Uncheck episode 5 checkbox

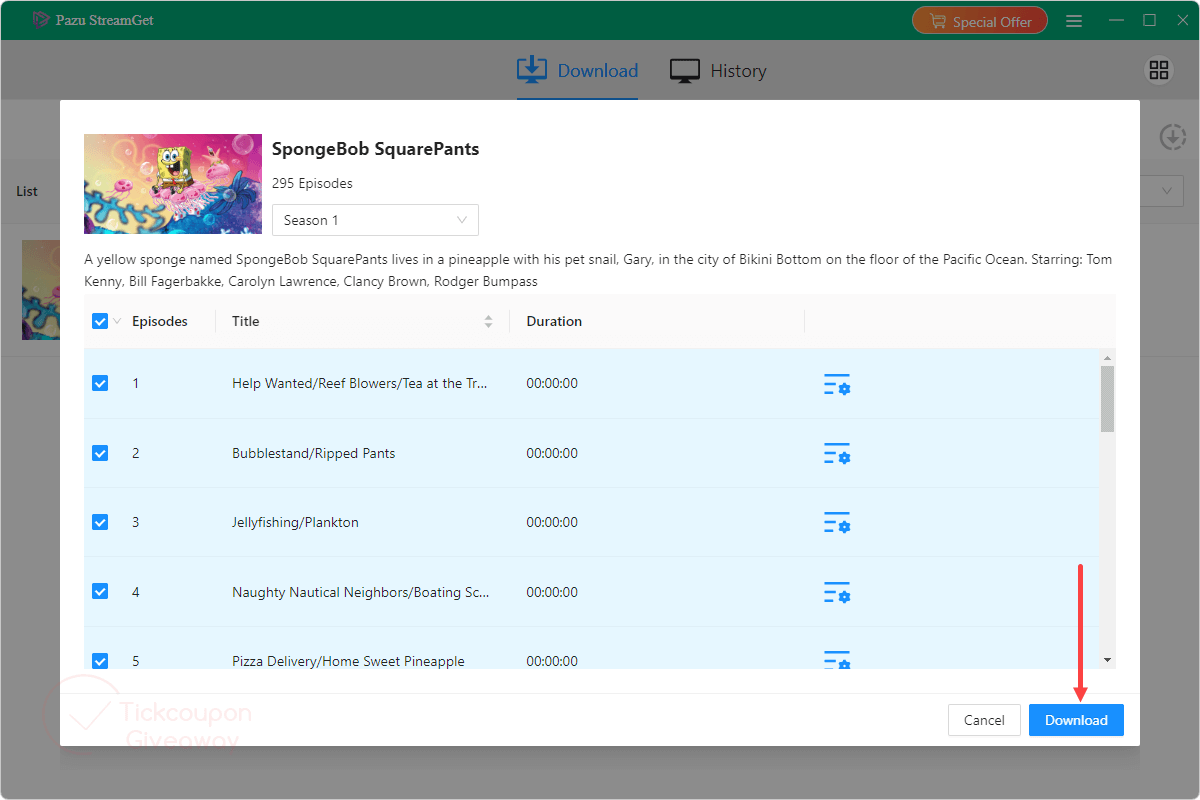click(x=100, y=661)
